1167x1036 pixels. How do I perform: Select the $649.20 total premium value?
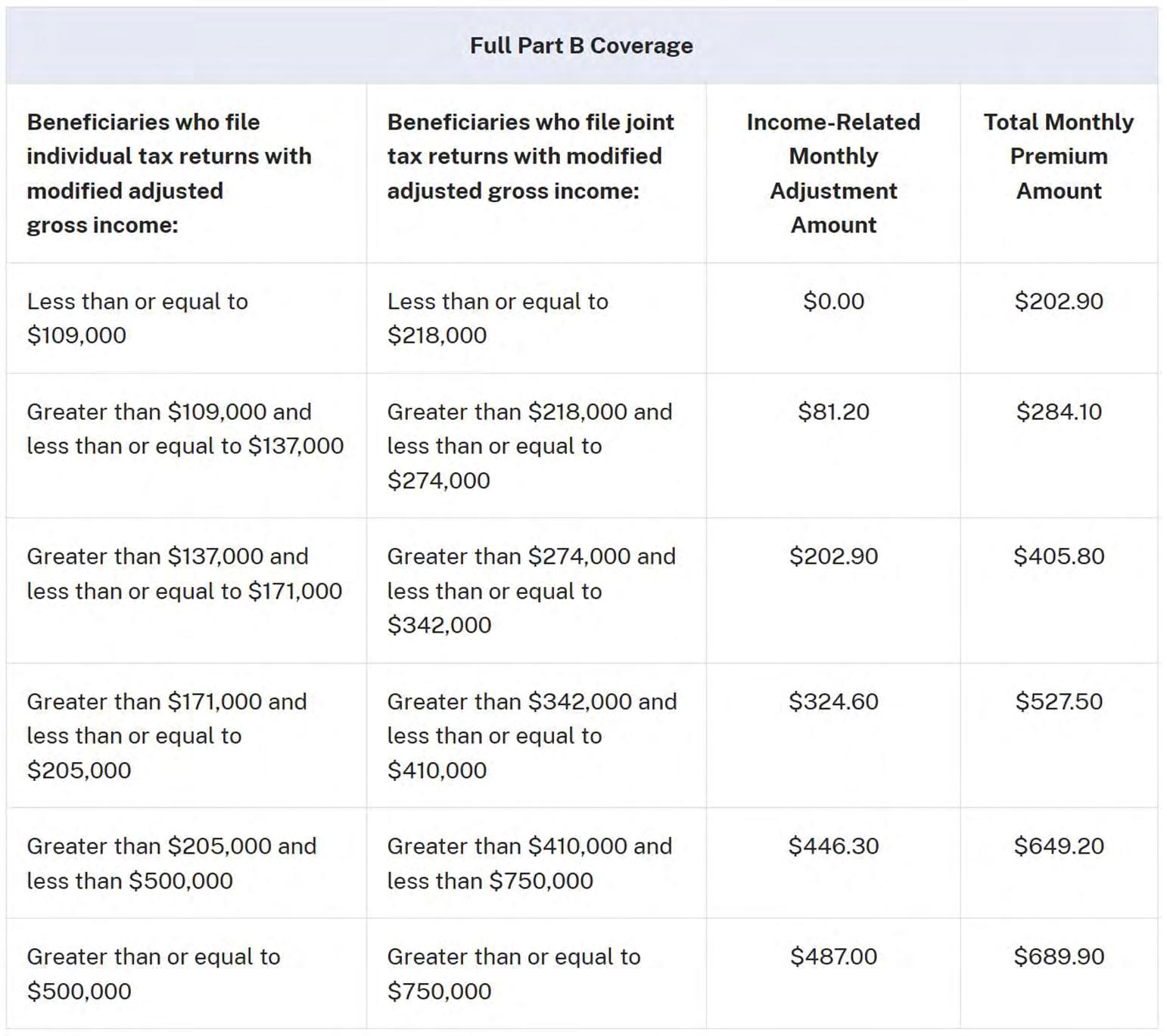(1058, 846)
